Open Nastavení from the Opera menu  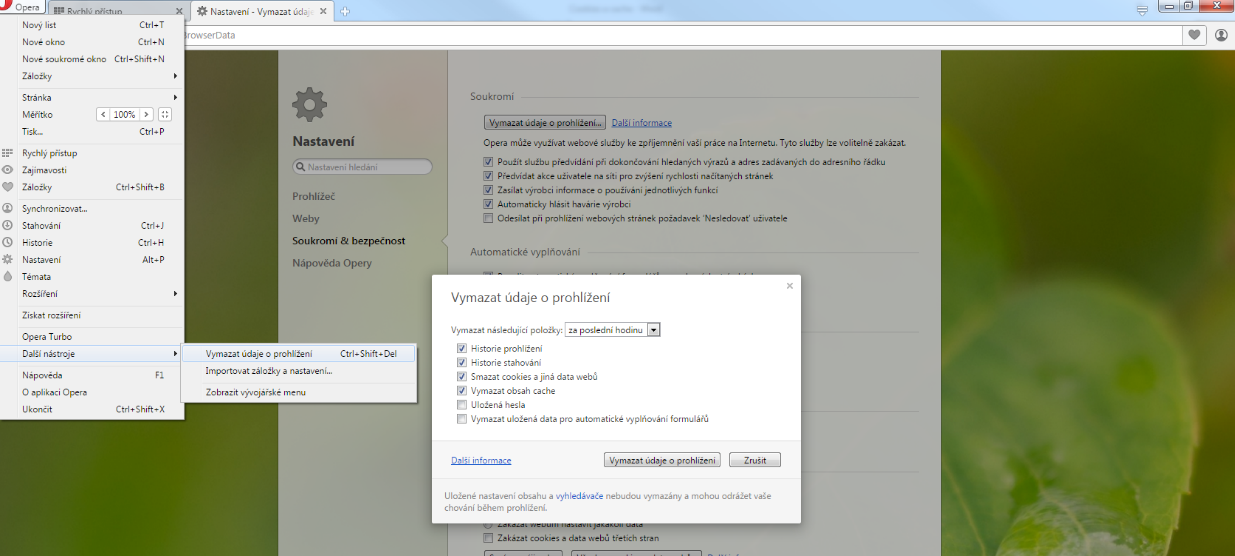pos(92,260)
